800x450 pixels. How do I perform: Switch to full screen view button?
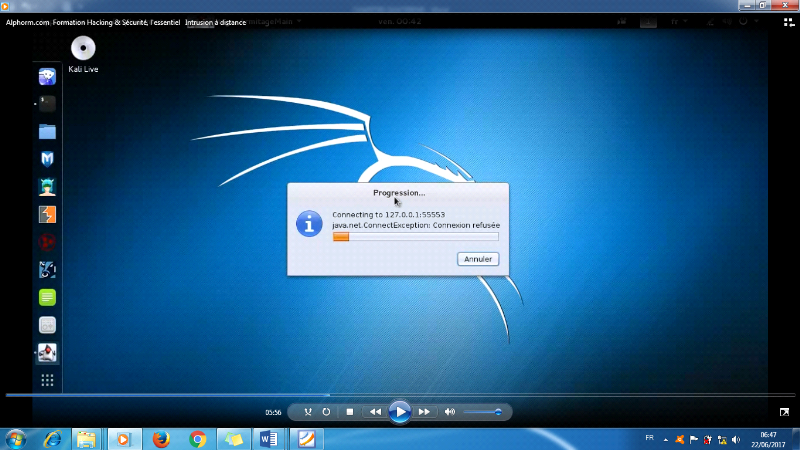[784, 412]
